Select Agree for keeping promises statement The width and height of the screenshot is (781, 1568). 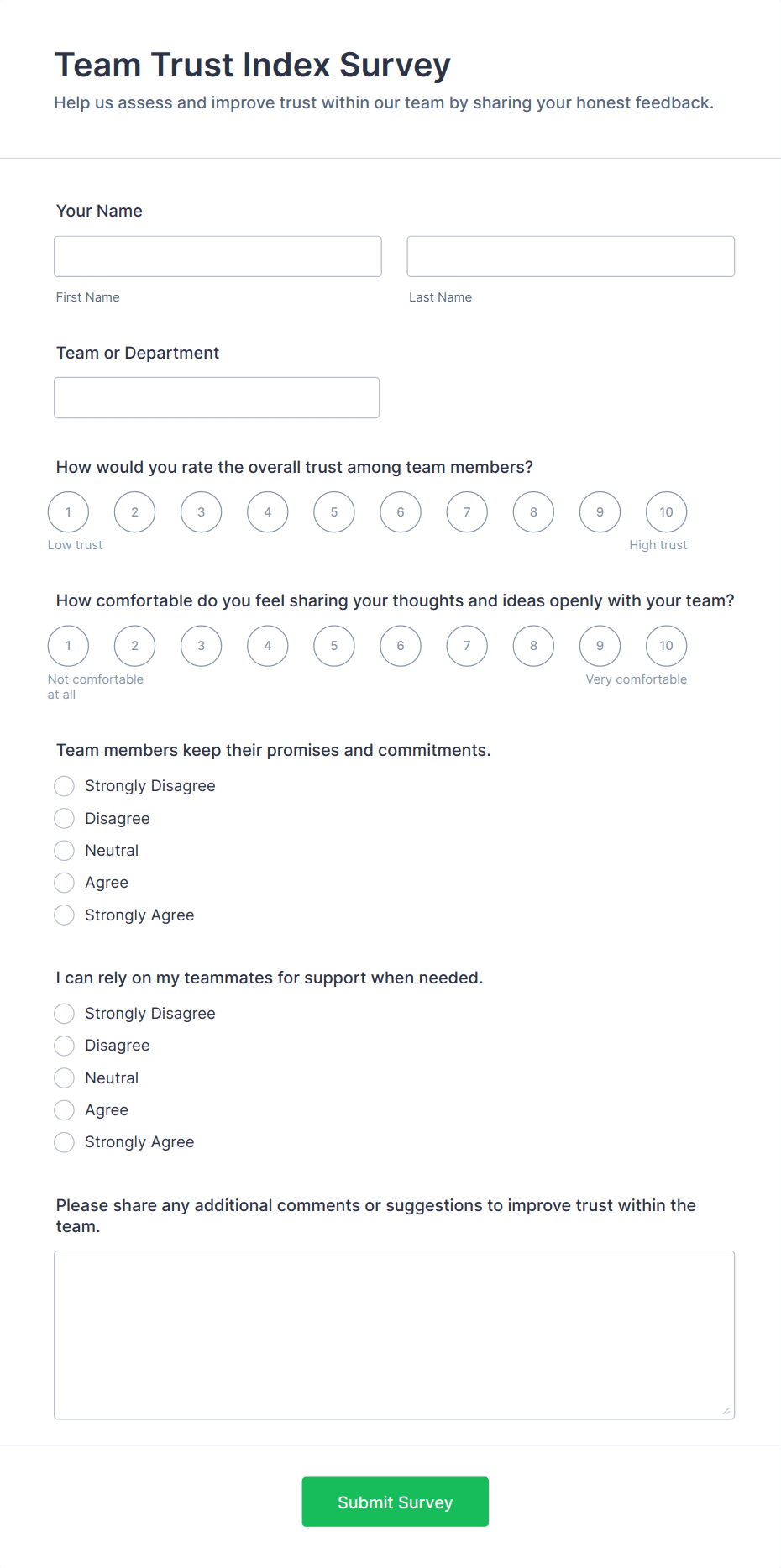(x=65, y=883)
